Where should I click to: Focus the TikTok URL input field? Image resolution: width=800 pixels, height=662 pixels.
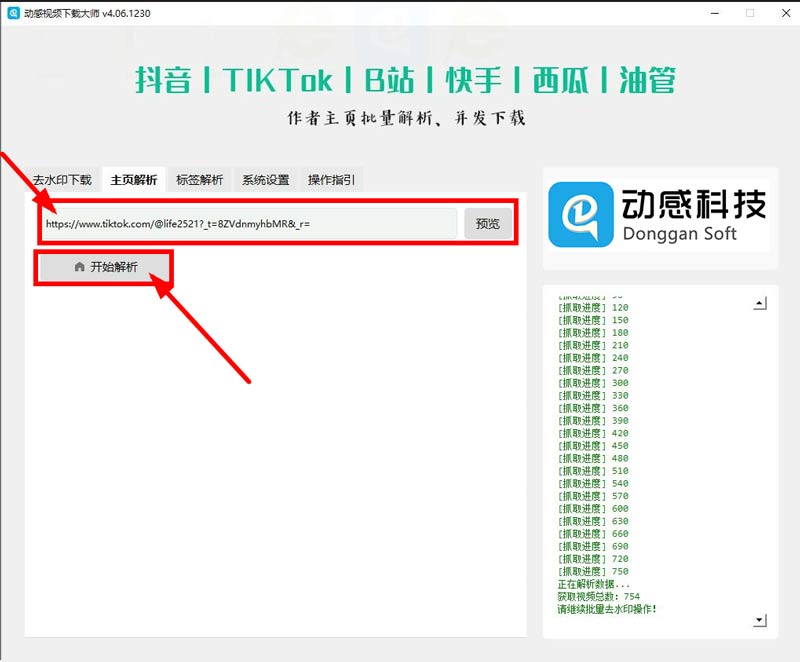point(249,223)
